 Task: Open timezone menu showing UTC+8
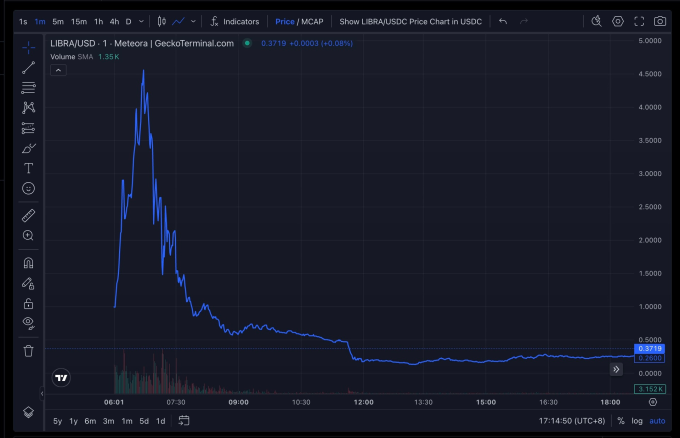pos(572,421)
